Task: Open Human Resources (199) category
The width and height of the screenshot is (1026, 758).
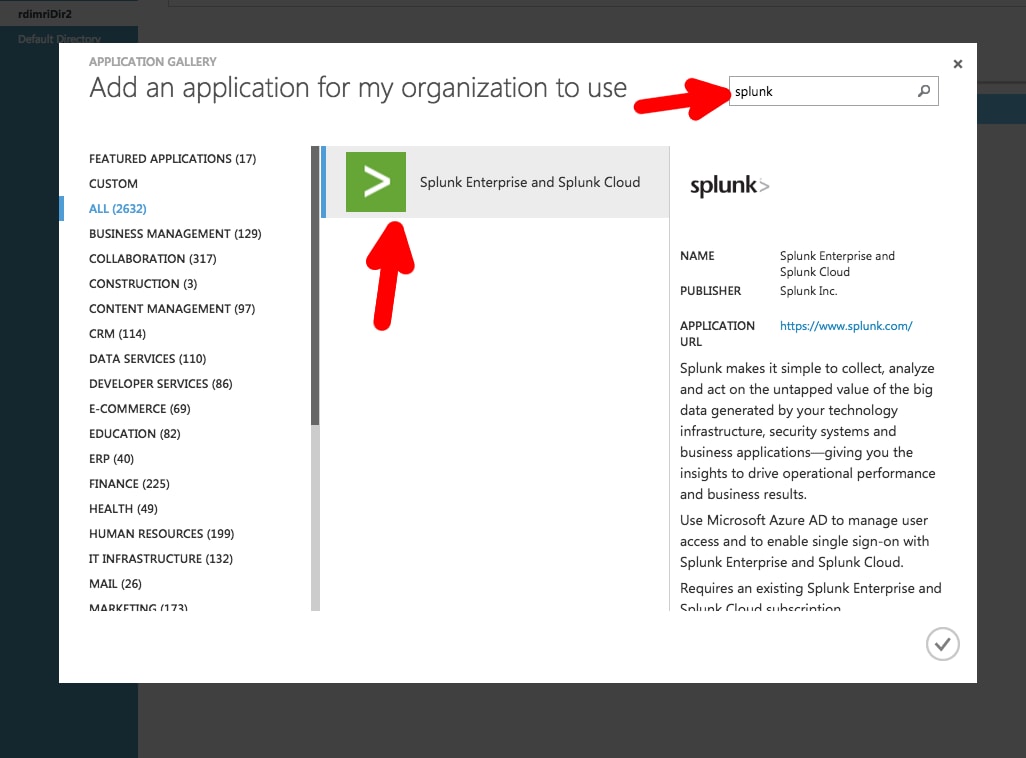Action: [161, 533]
